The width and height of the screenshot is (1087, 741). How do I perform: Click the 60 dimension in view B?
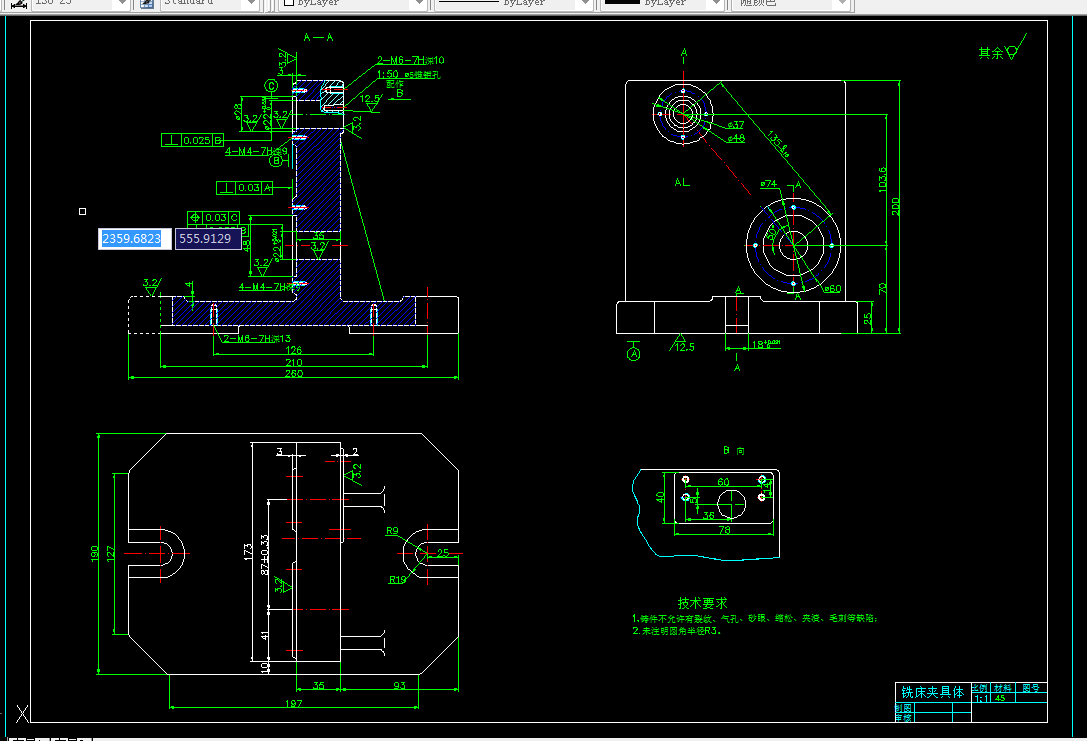click(x=723, y=482)
